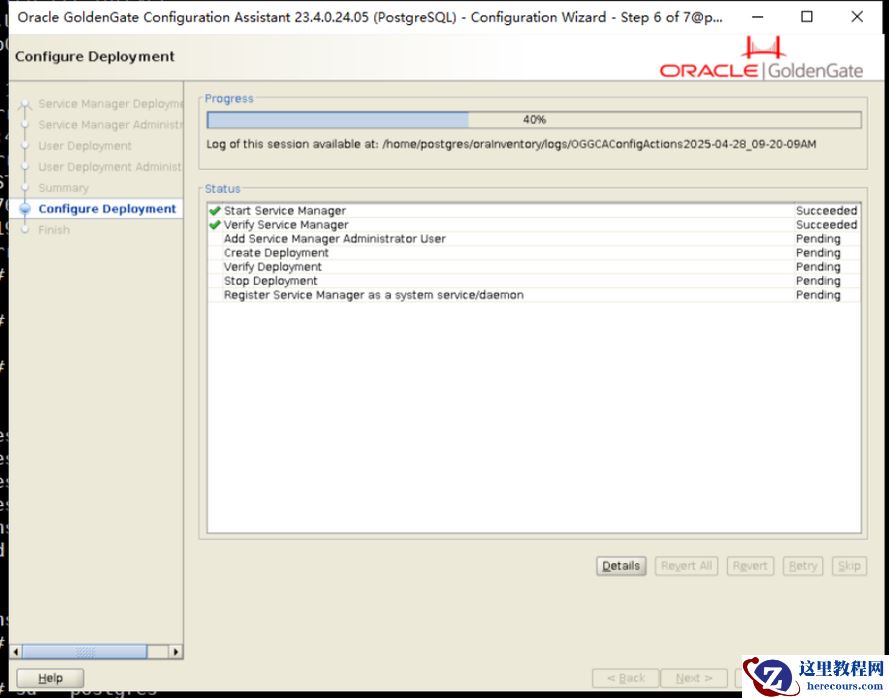
Task: Click Pending status of Verify Deployment
Action: 818,267
